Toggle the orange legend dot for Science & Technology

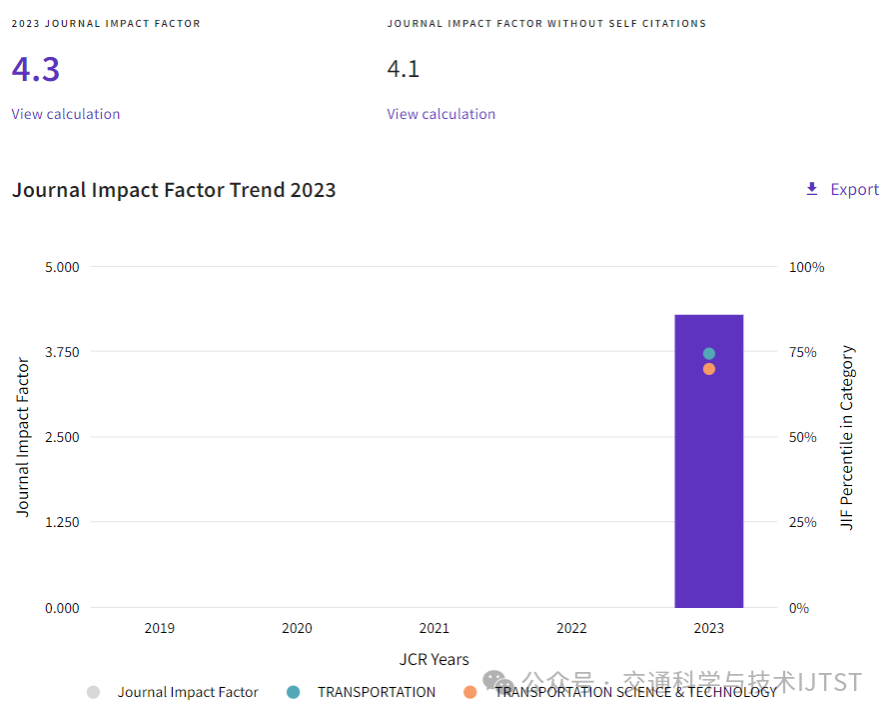[x=470, y=692]
